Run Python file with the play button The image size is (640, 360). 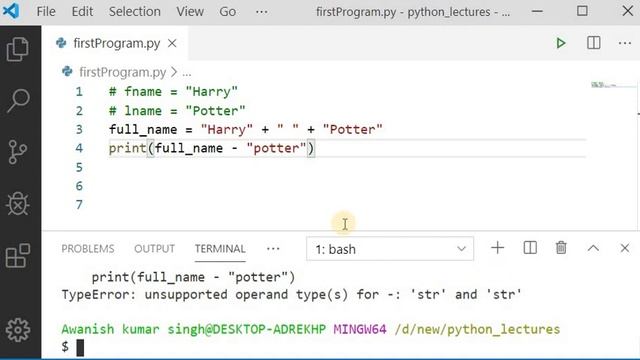click(561, 43)
